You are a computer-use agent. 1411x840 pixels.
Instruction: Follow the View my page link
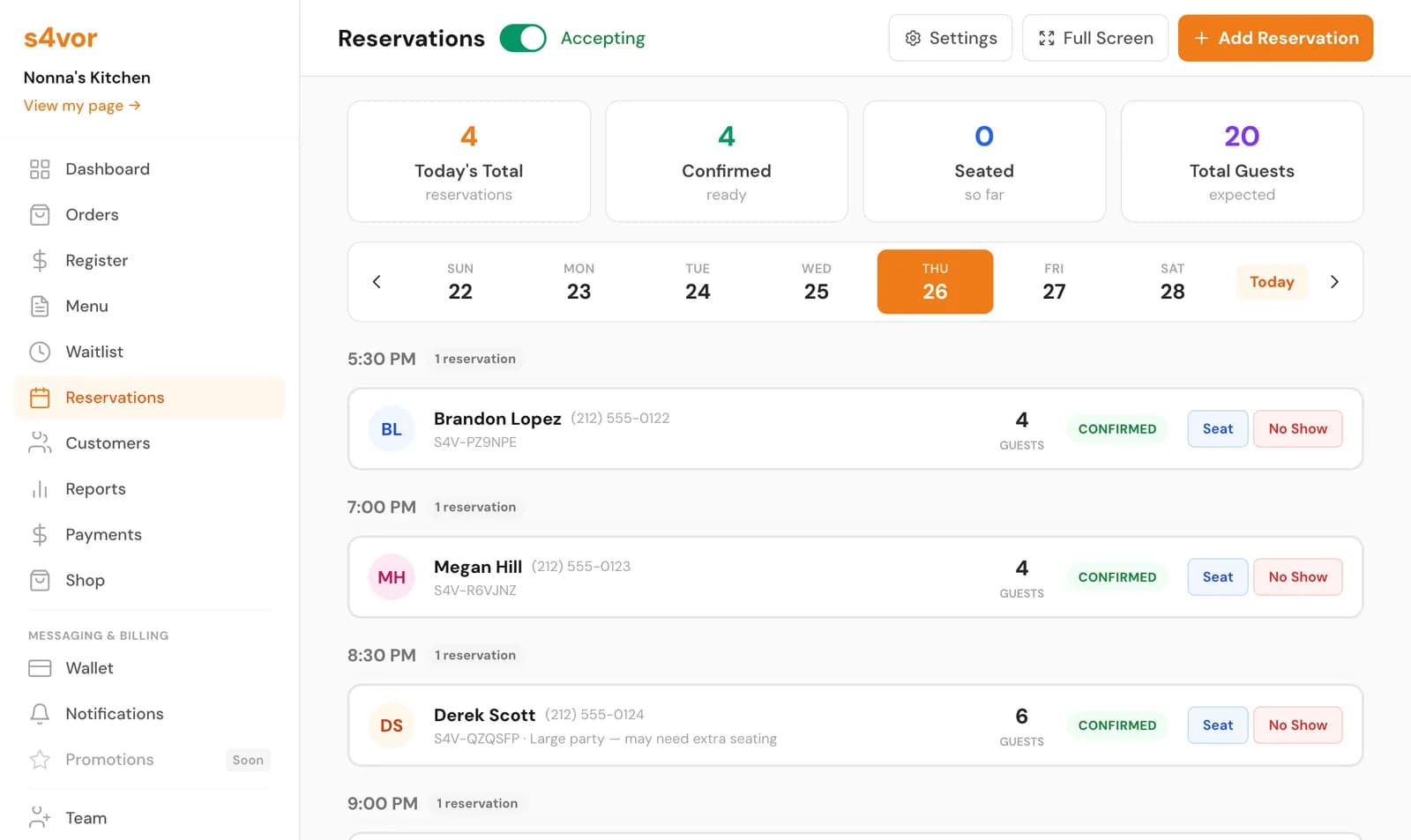(81, 106)
